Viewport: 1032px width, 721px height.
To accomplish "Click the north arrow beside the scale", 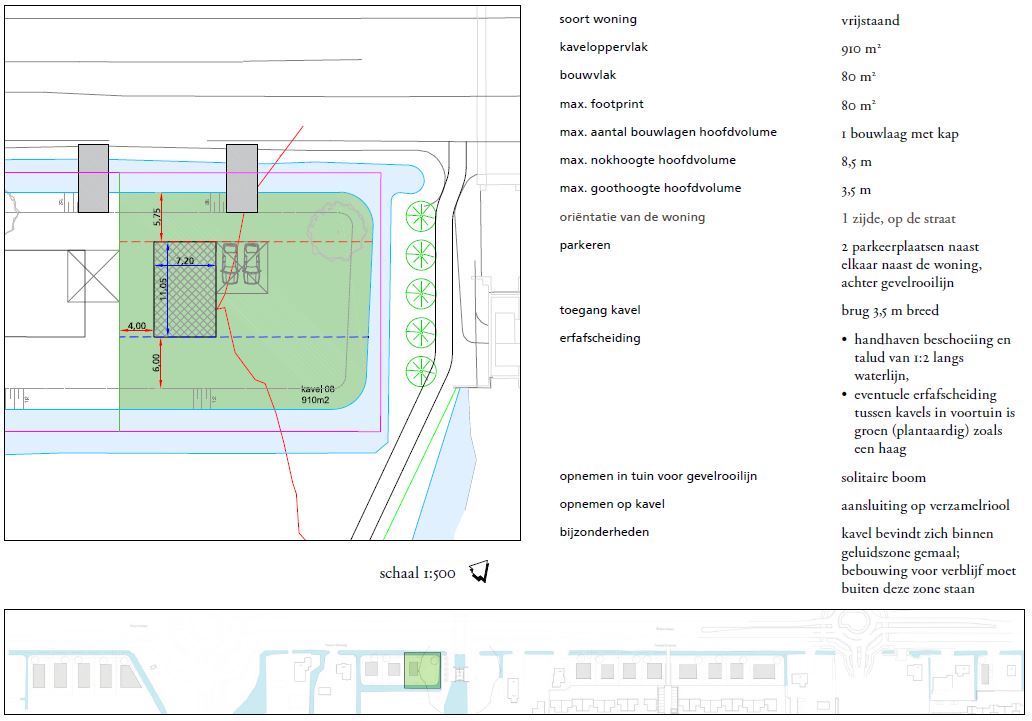I will coord(480,573).
